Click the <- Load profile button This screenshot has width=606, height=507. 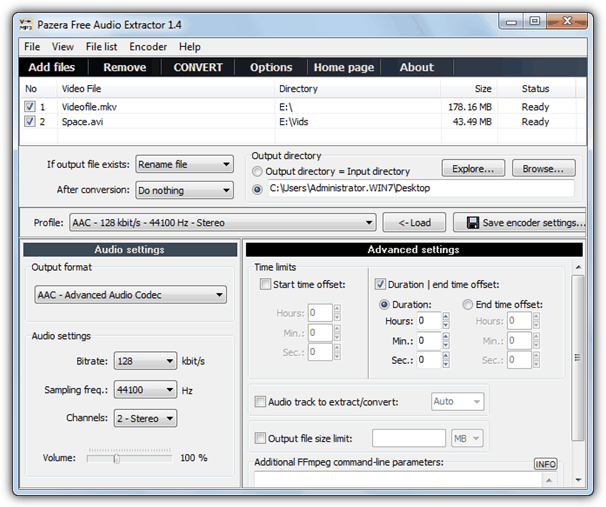(x=414, y=223)
